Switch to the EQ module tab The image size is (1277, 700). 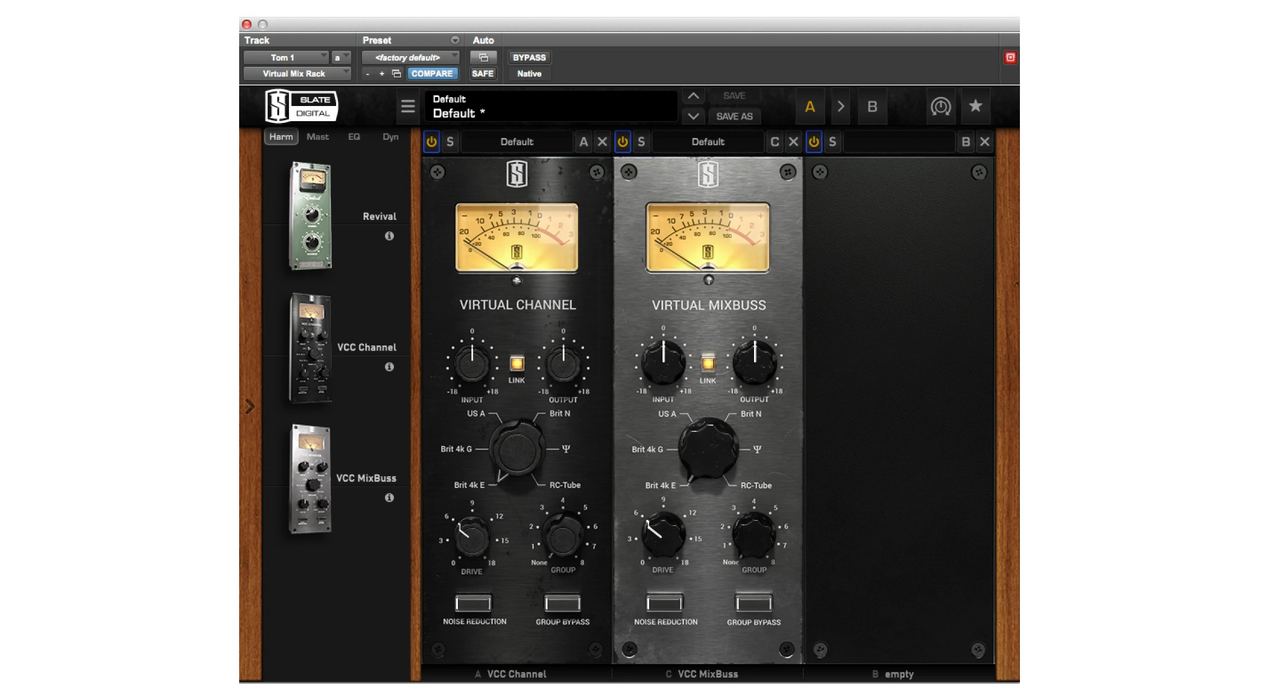(354, 137)
